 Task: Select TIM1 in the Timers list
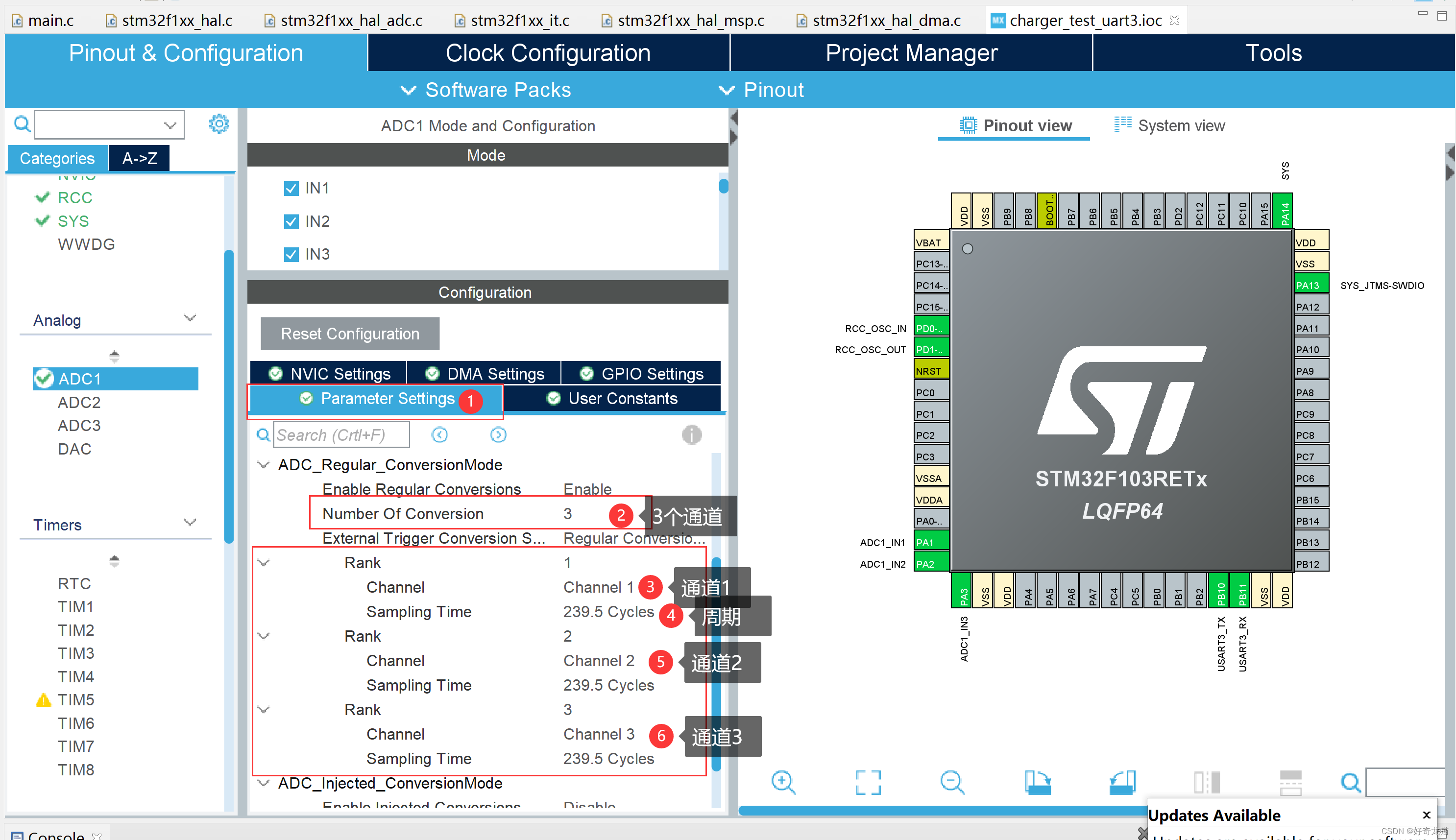pos(75,607)
